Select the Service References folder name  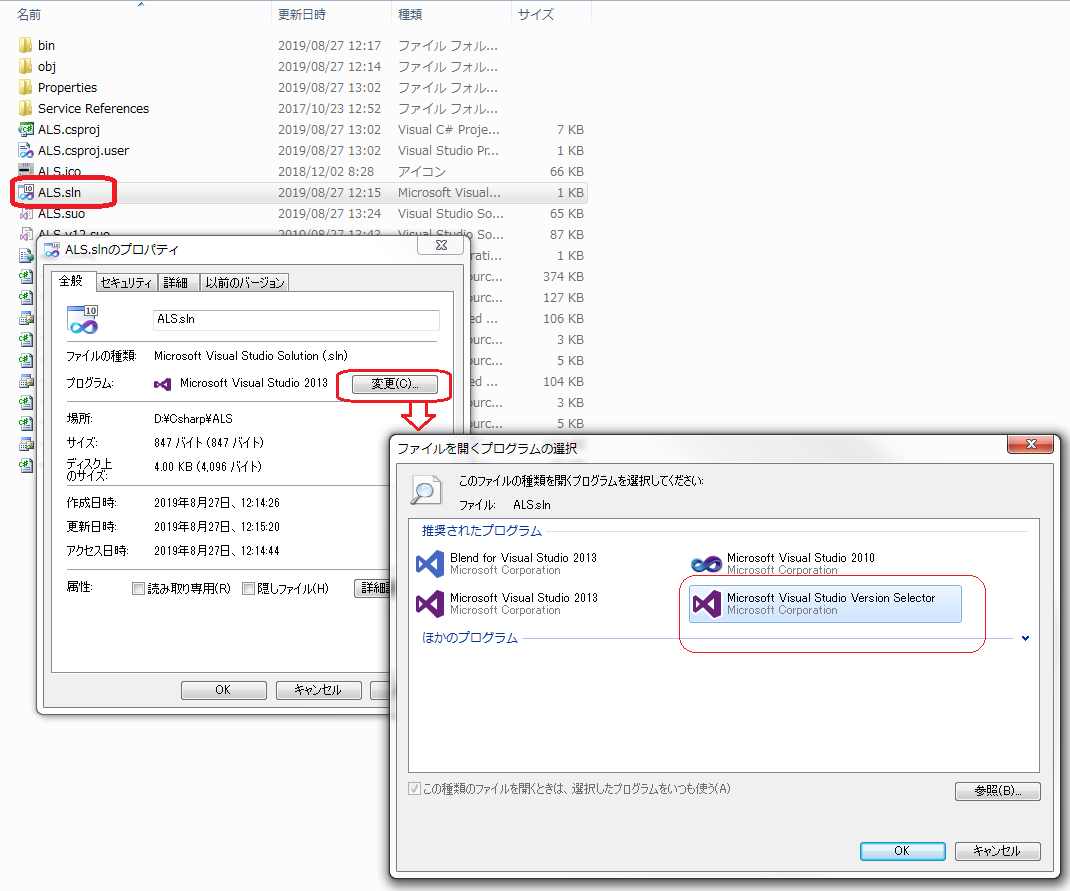93,108
